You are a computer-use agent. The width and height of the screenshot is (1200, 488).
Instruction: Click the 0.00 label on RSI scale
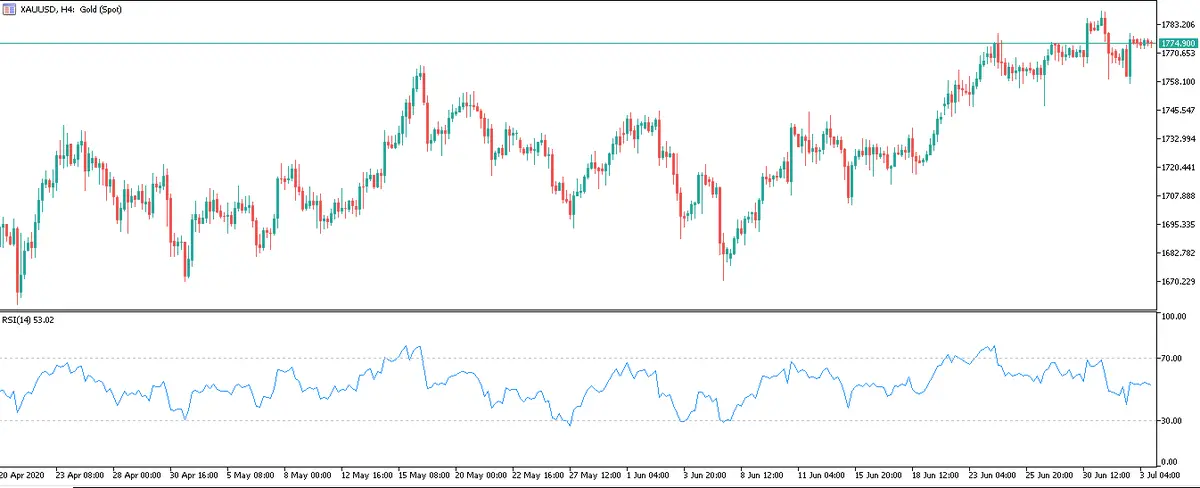click(x=1174, y=458)
